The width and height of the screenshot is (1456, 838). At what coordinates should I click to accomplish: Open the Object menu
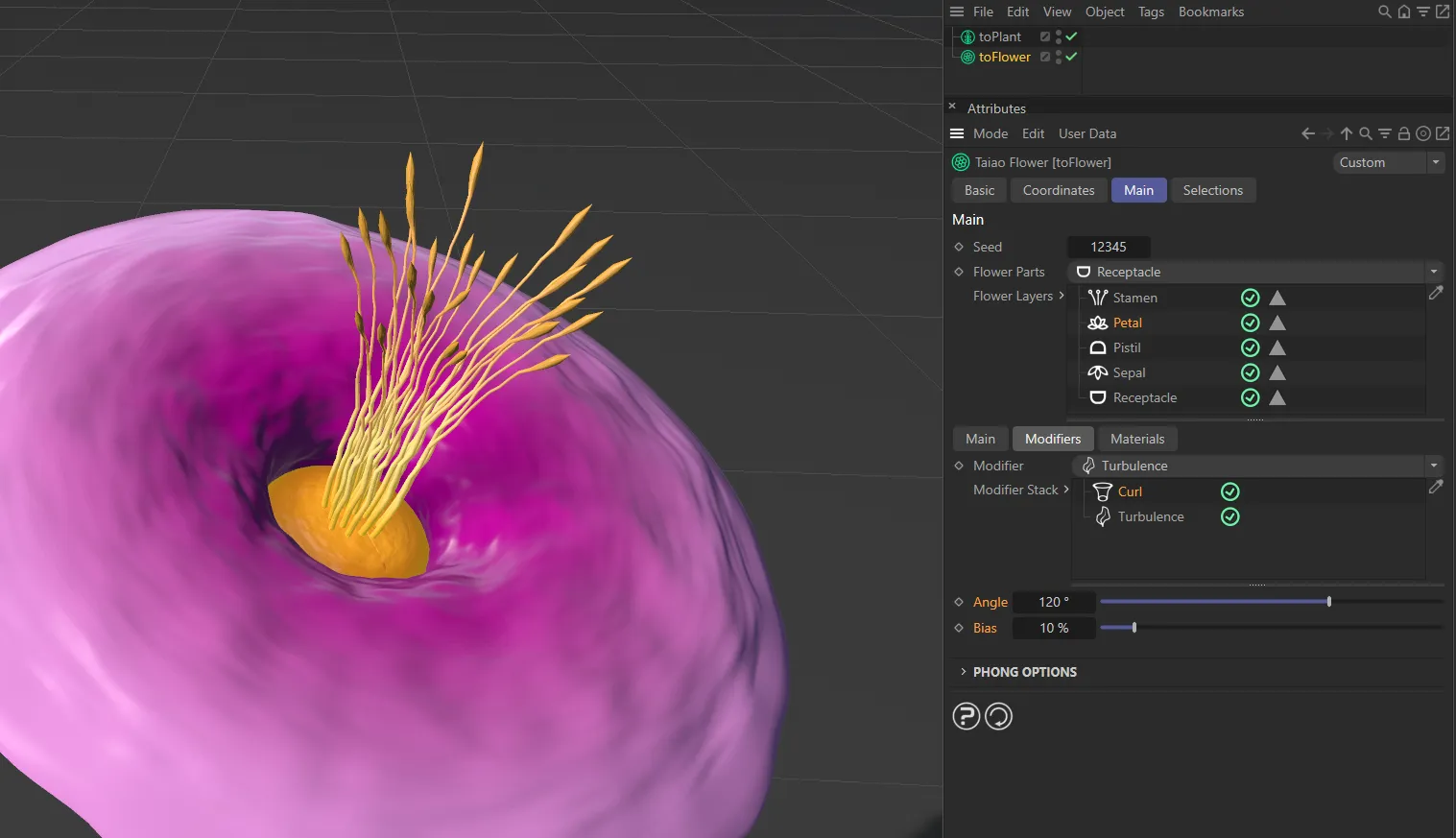point(1104,12)
